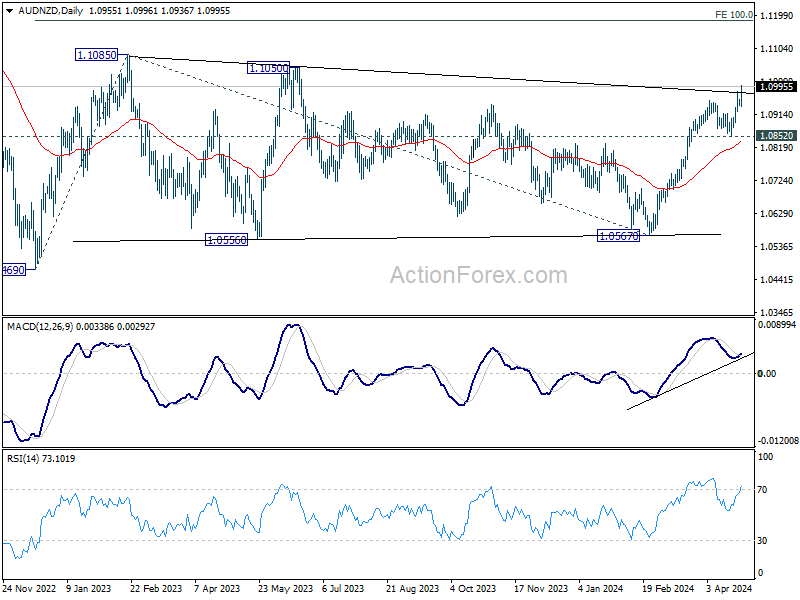The image size is (800, 600).
Task: Select the 4 Oct 2023 date label
Action: coord(473,588)
